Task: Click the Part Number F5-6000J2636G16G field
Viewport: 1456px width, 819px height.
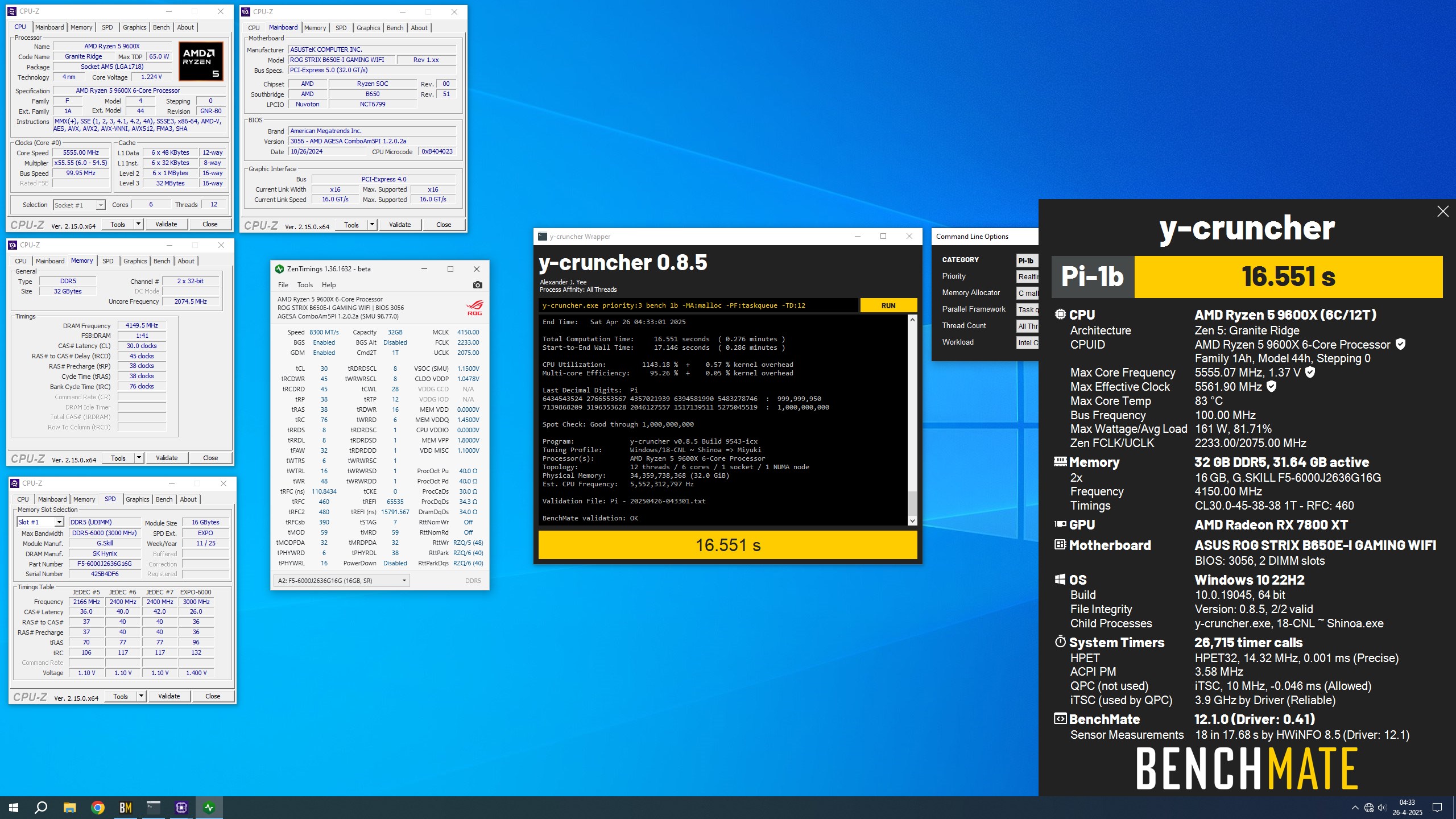Action: (104, 564)
